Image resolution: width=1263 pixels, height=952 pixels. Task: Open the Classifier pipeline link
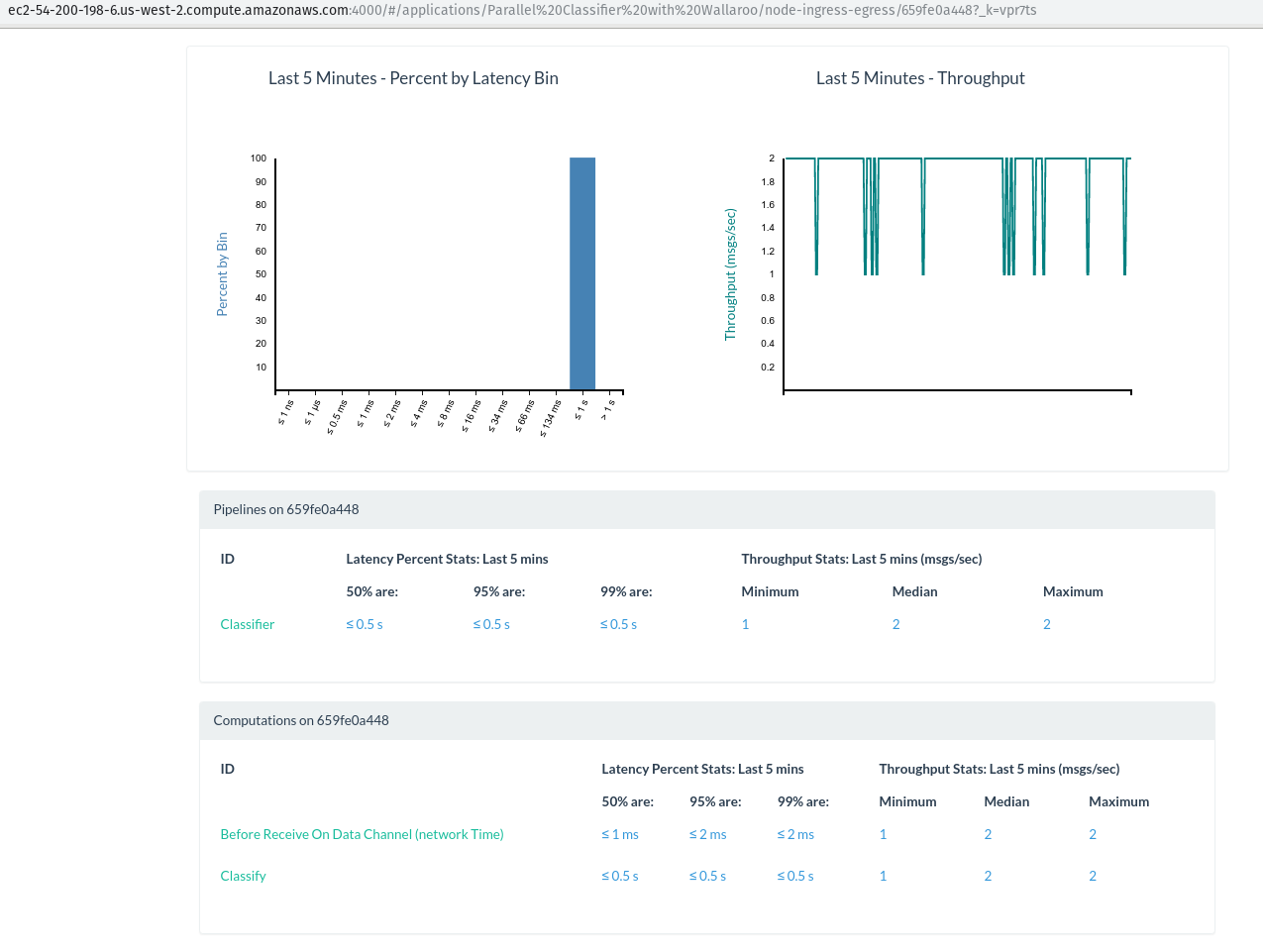[x=247, y=624]
